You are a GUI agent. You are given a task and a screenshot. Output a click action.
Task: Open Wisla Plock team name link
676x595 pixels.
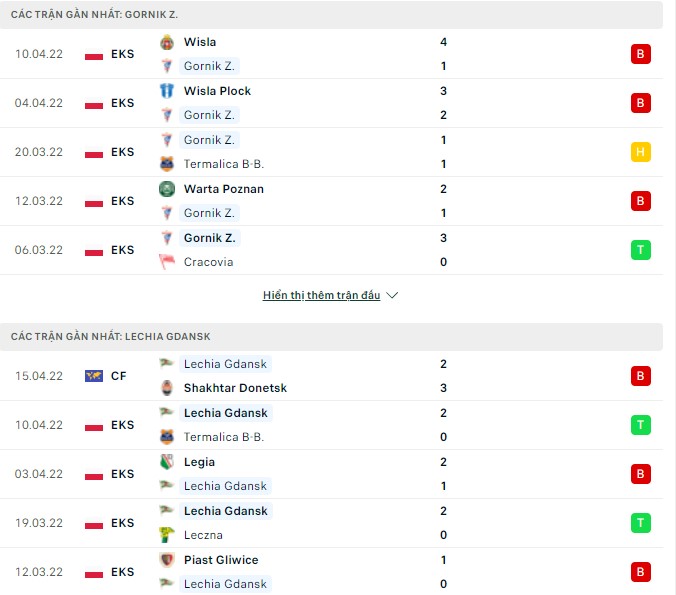[217, 91]
